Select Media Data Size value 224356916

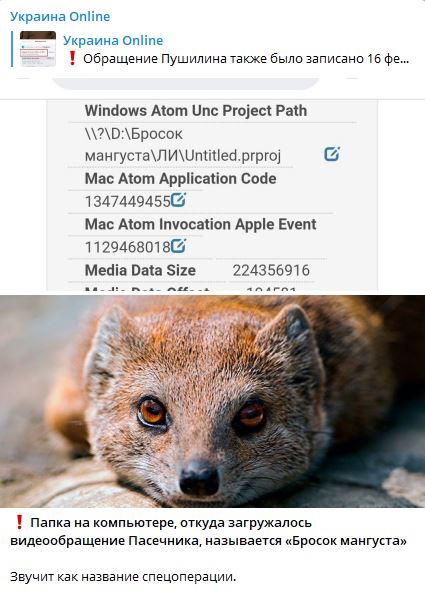point(271,270)
